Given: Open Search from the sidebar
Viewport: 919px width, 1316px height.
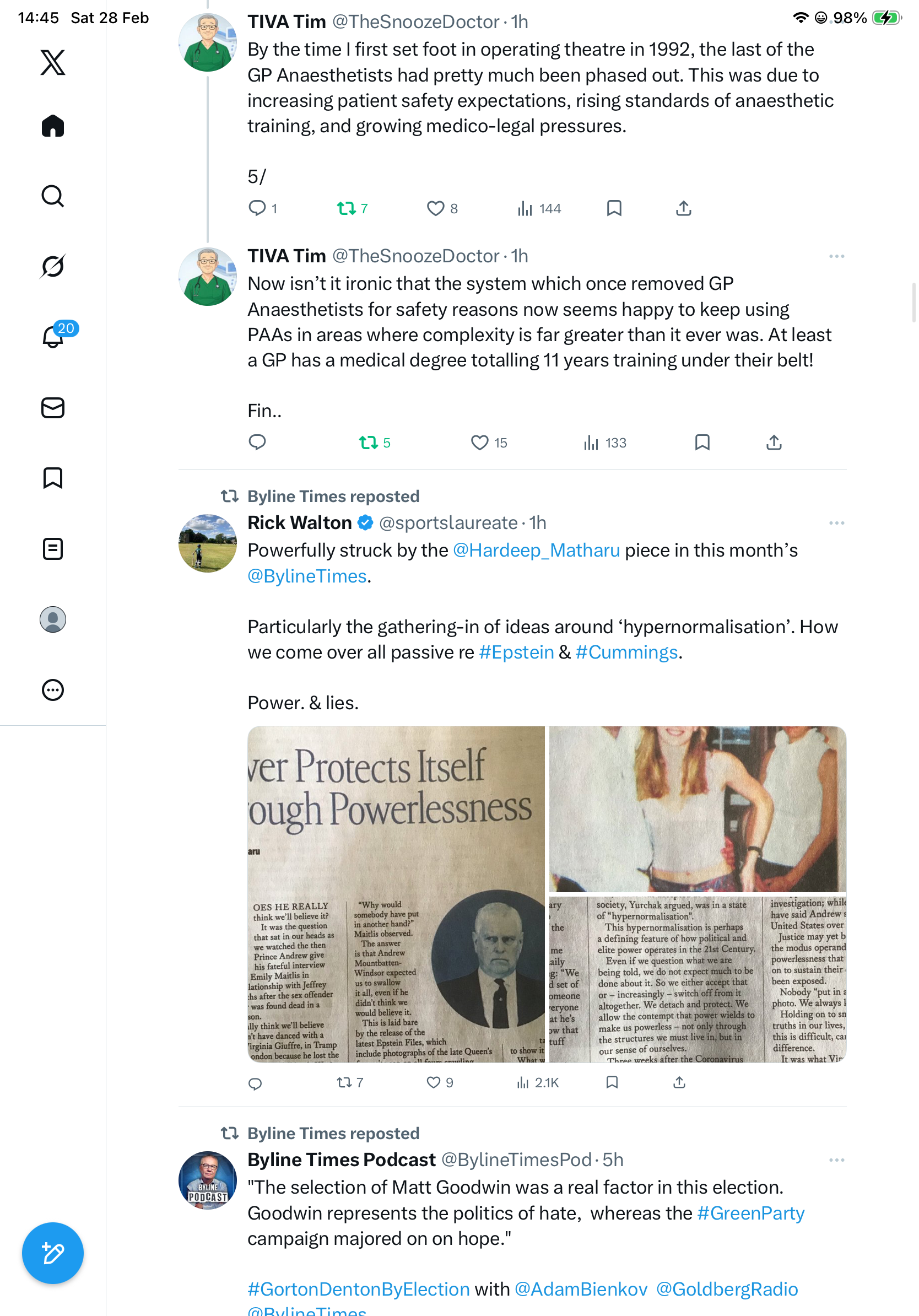Looking at the screenshot, I should click(53, 196).
